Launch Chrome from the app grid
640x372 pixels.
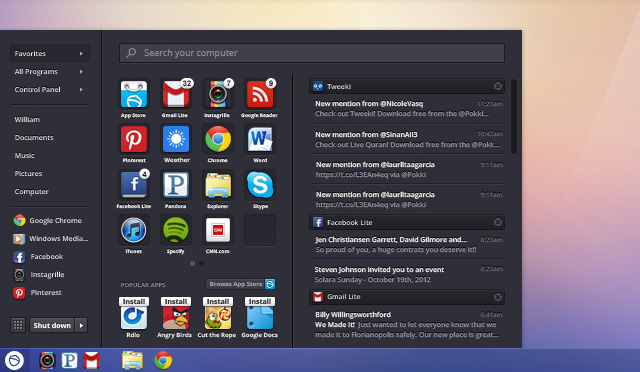click(218, 140)
